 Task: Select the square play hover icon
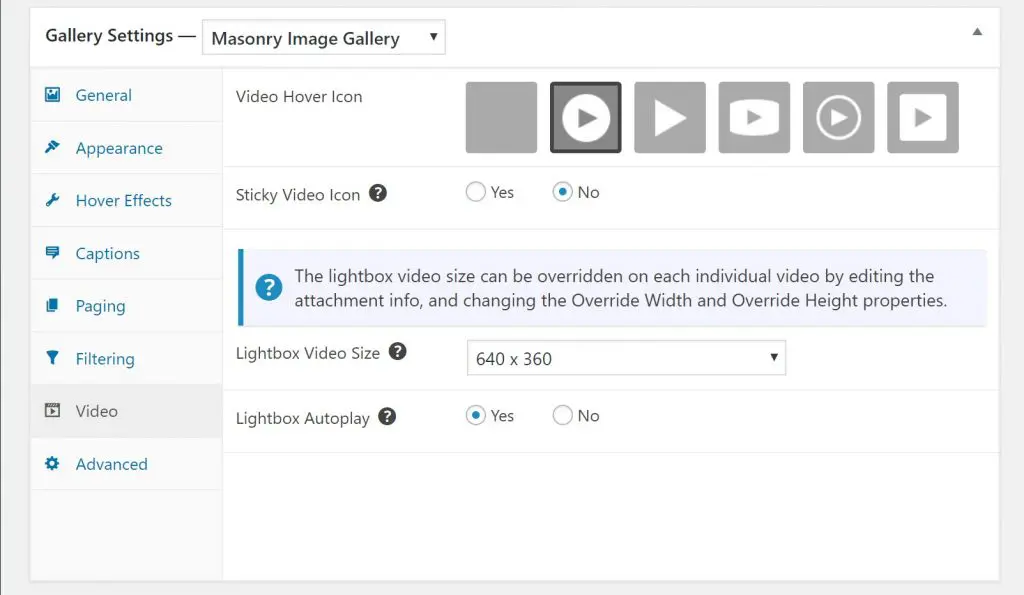922,118
